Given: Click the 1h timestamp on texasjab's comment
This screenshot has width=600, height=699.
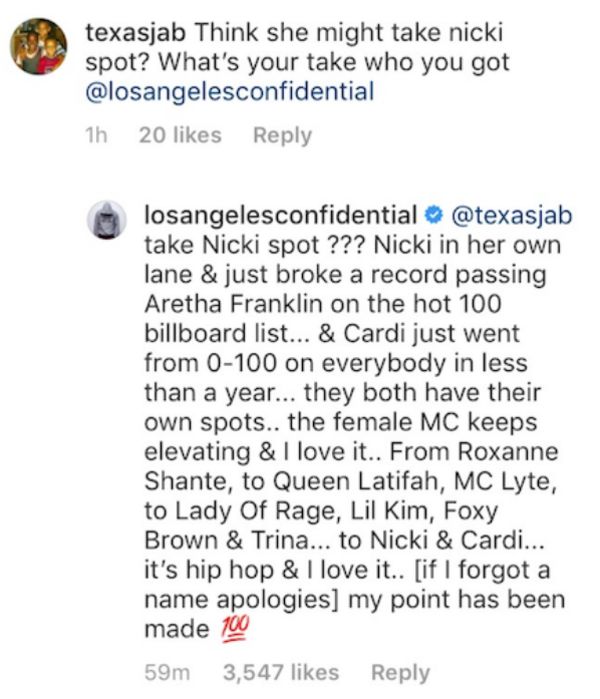Looking at the screenshot, I should click(96, 135).
